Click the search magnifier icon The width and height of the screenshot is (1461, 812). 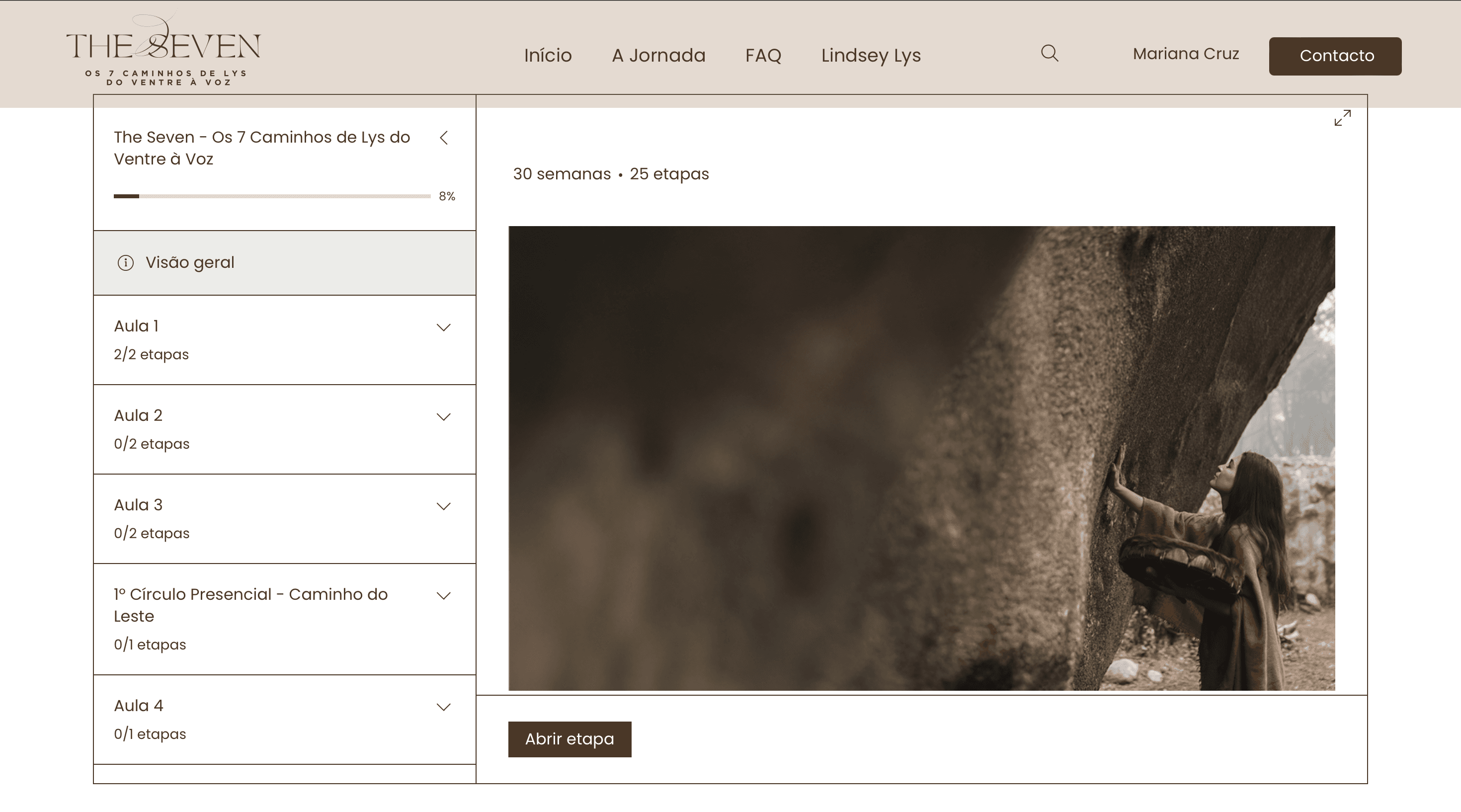coord(1049,53)
